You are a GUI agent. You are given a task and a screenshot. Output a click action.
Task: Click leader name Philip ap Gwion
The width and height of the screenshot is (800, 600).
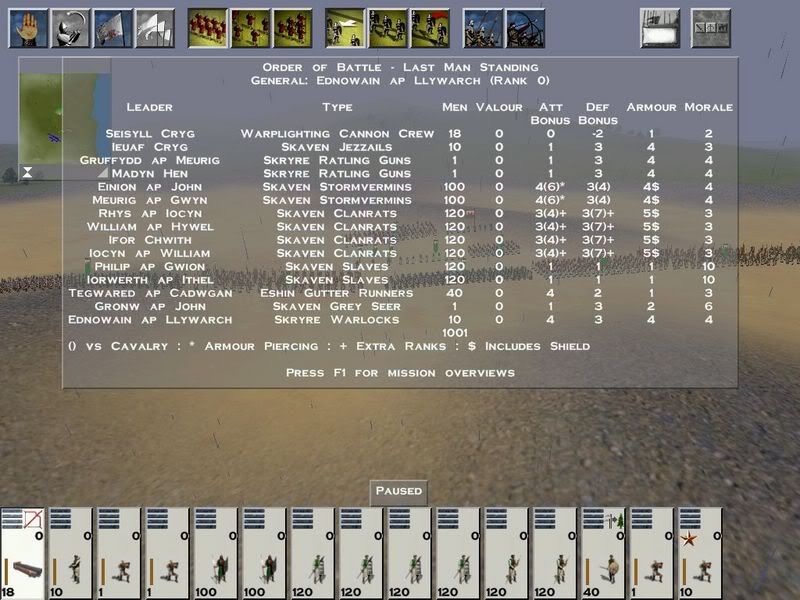point(149,266)
